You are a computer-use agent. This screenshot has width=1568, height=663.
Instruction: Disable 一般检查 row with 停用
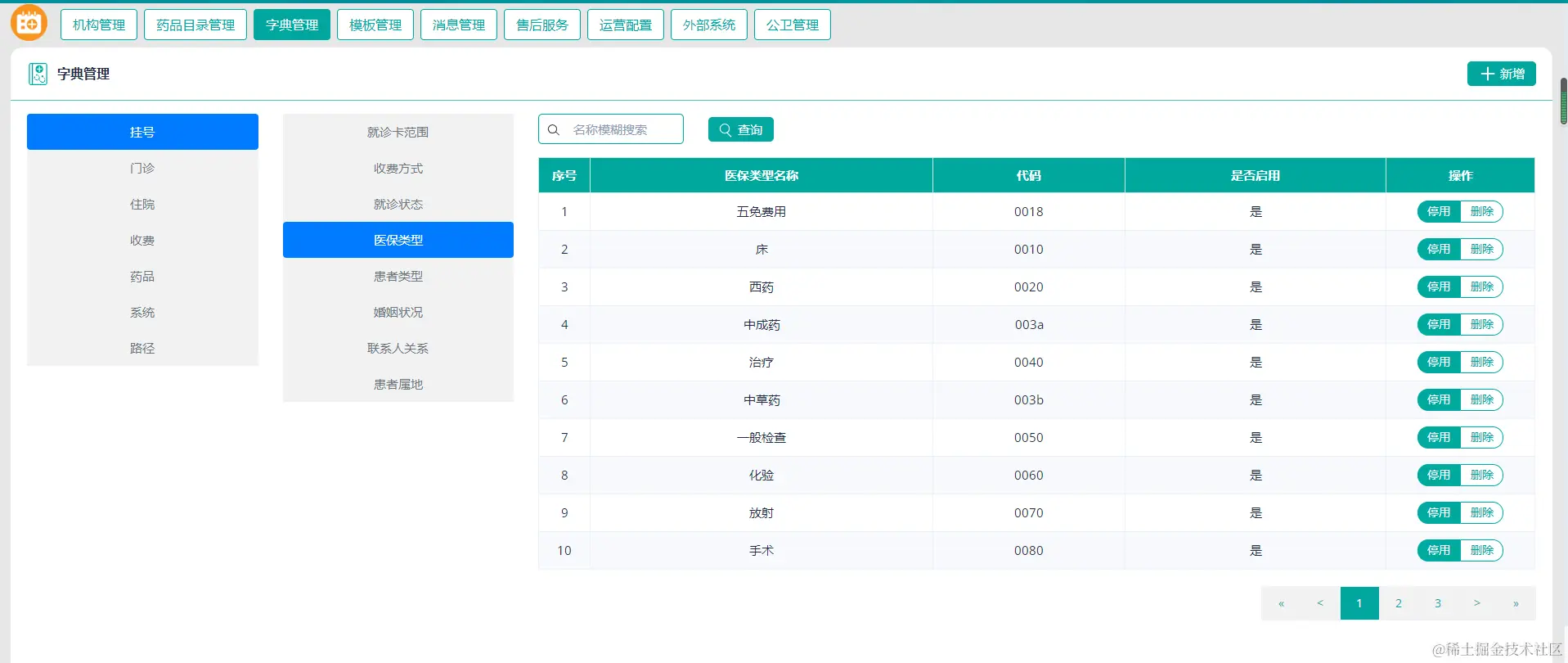point(1439,437)
